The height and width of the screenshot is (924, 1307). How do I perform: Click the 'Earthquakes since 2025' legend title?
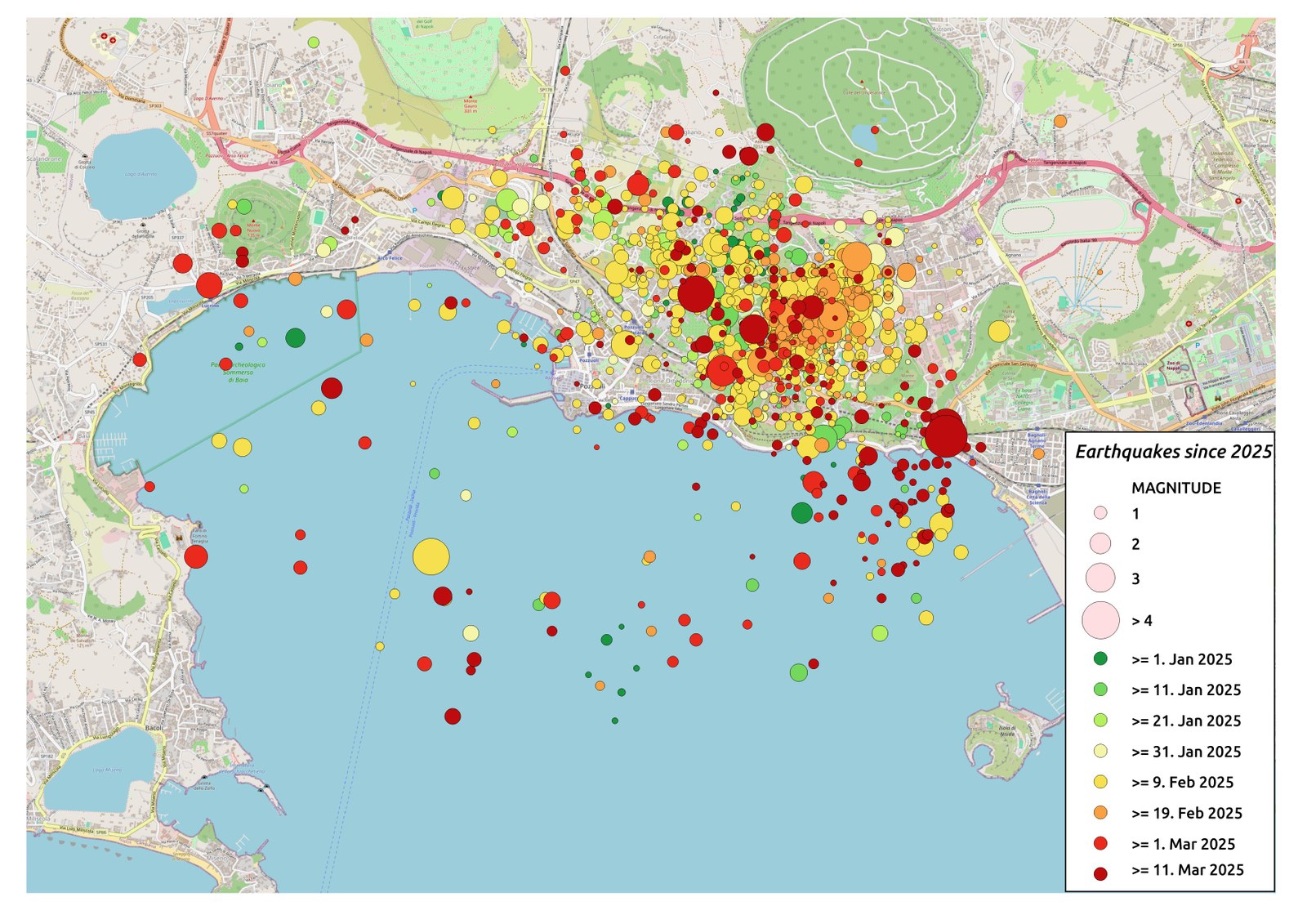(x=1173, y=452)
